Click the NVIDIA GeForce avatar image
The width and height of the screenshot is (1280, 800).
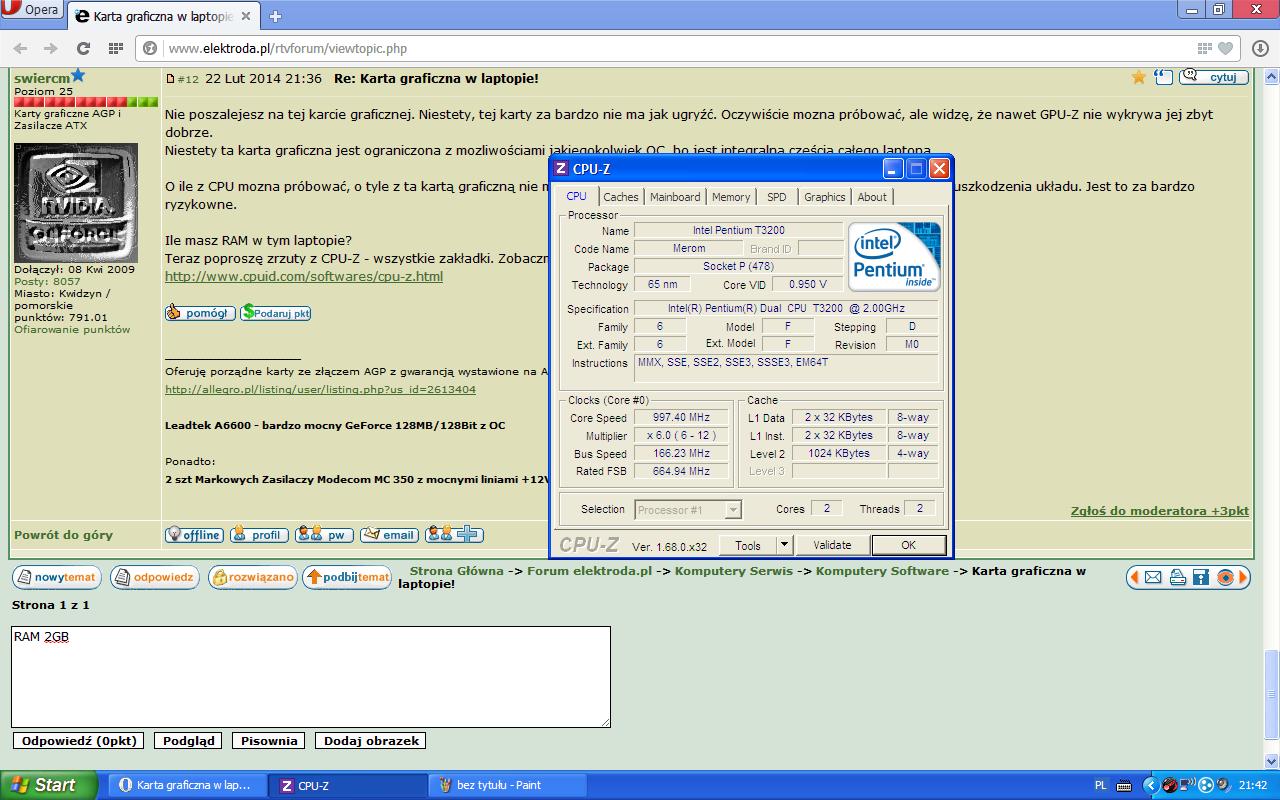point(76,203)
